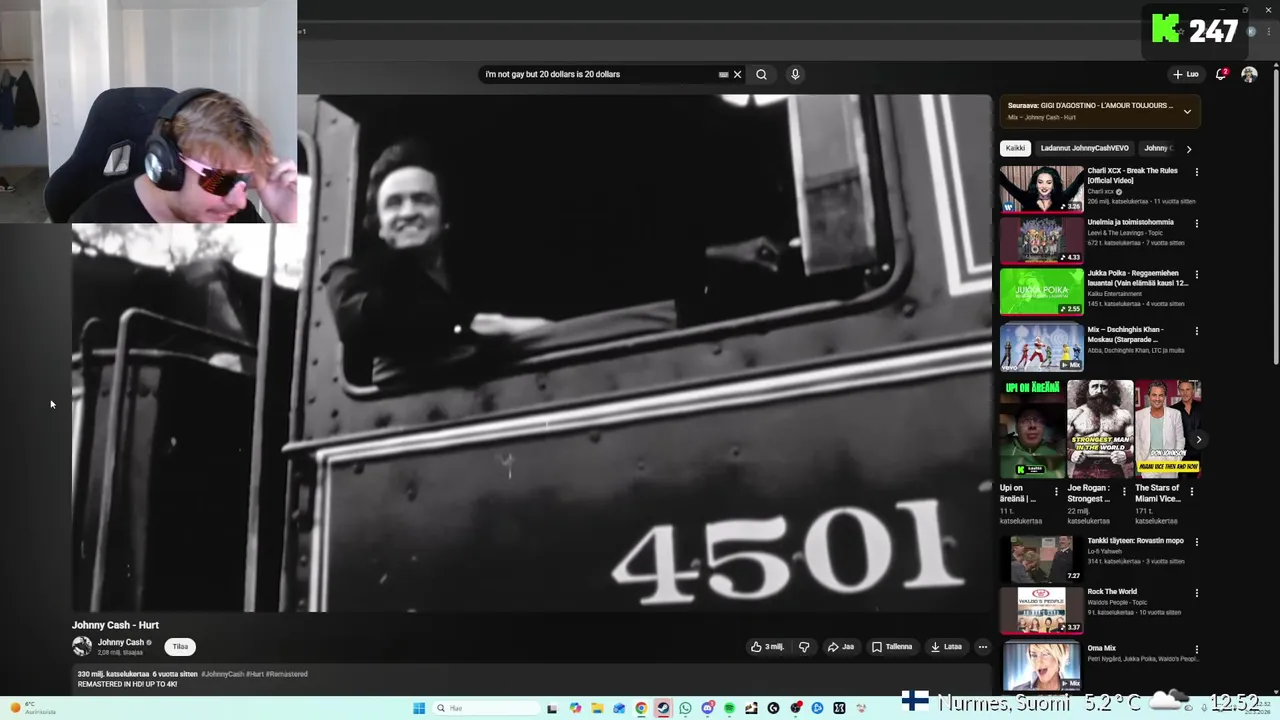Screen dimensions: 1280x720
Task: Open Rock The World video title
Action: pyautogui.click(x=1112, y=592)
